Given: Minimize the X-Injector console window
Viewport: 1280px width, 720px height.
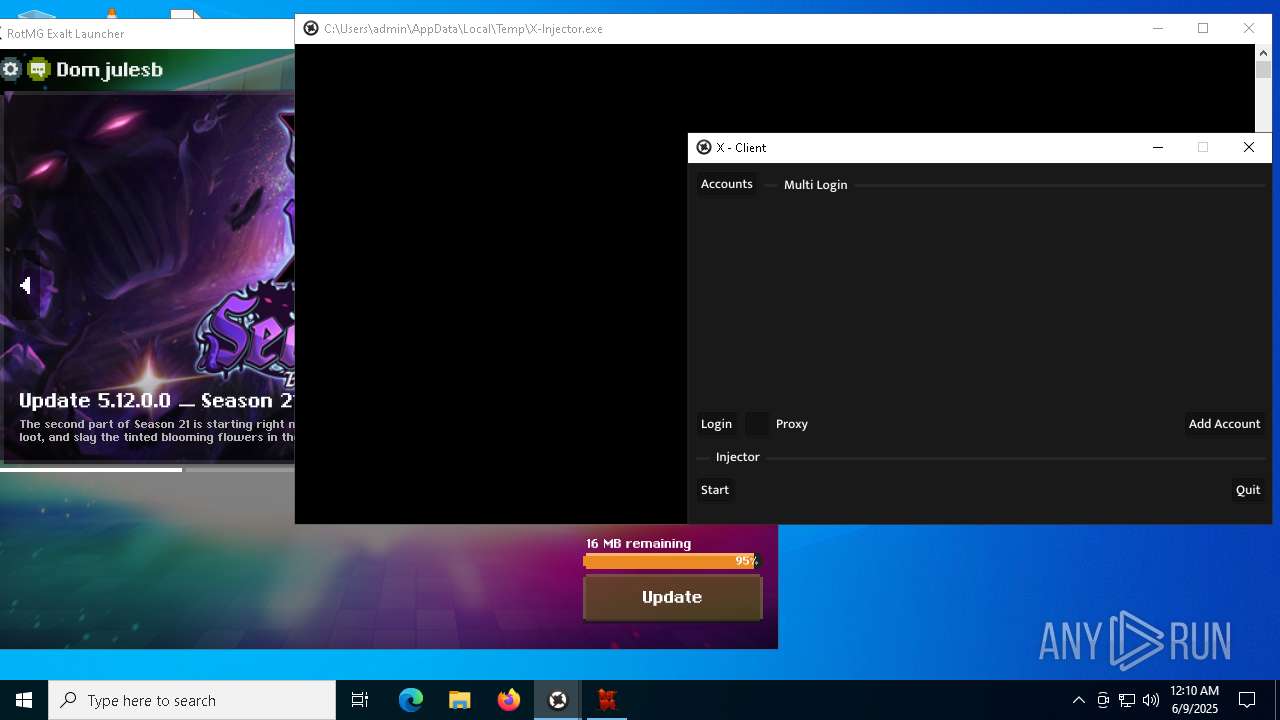Looking at the screenshot, I should coord(1158,28).
